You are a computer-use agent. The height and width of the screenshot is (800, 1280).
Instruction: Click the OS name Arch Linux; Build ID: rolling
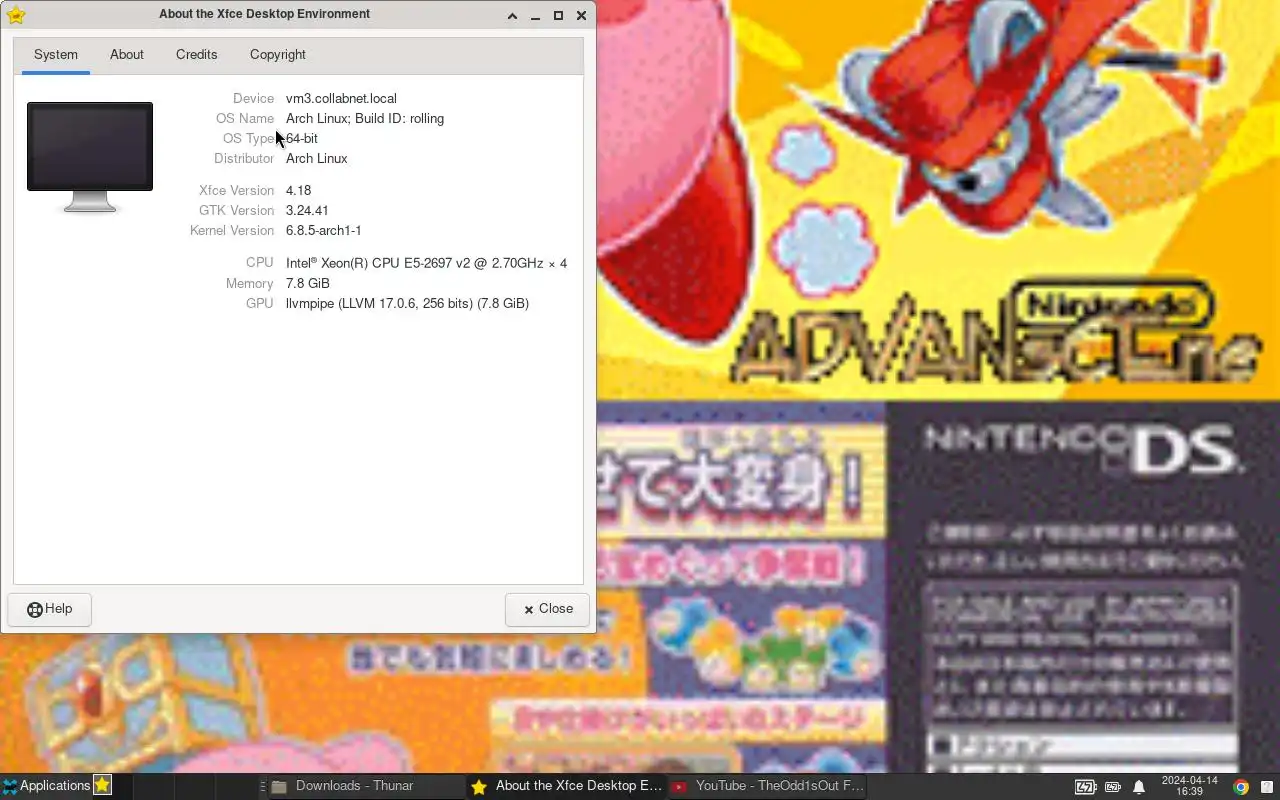click(365, 118)
